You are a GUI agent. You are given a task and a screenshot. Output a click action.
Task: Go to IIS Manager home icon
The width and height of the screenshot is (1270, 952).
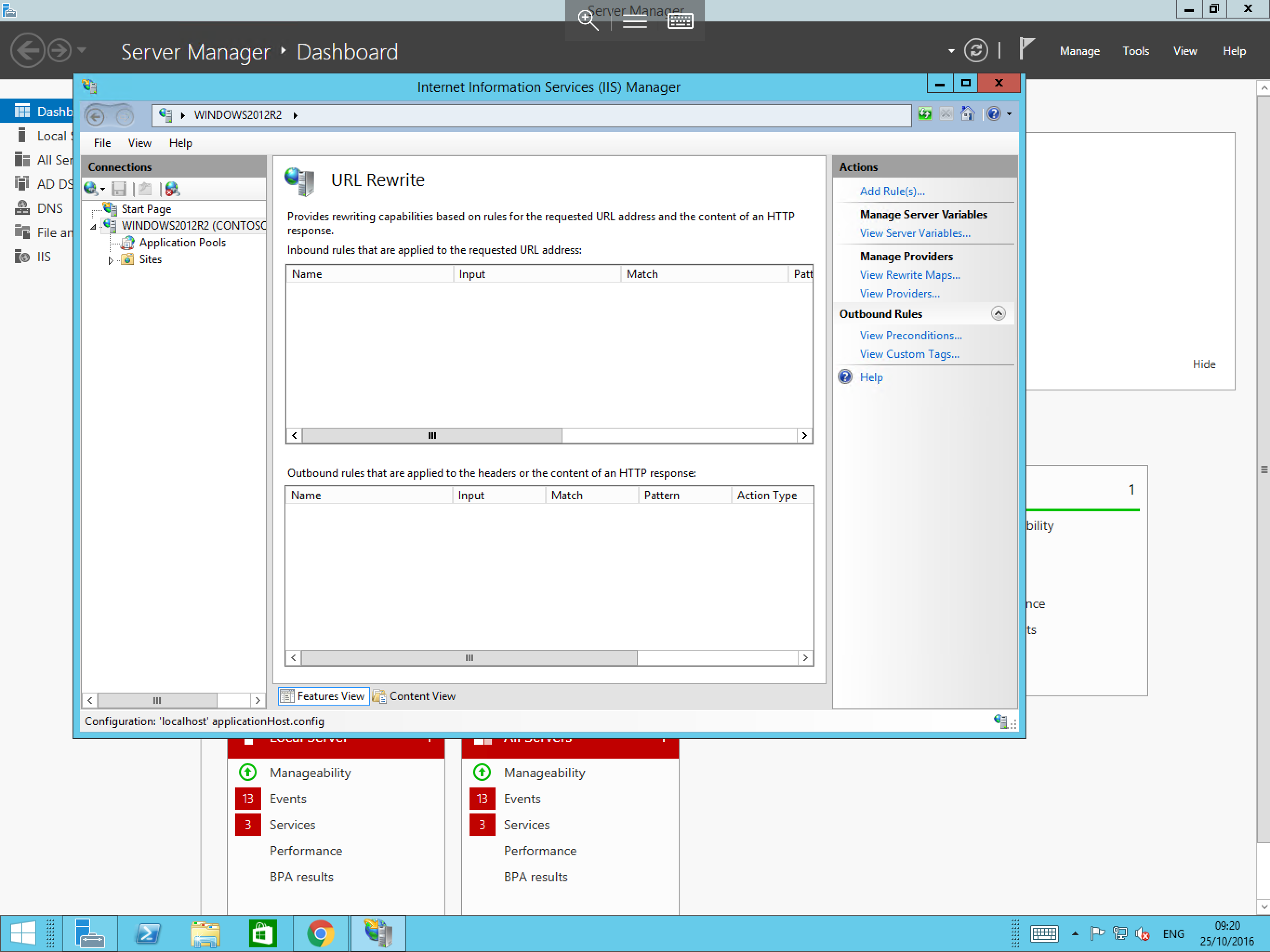(x=968, y=114)
